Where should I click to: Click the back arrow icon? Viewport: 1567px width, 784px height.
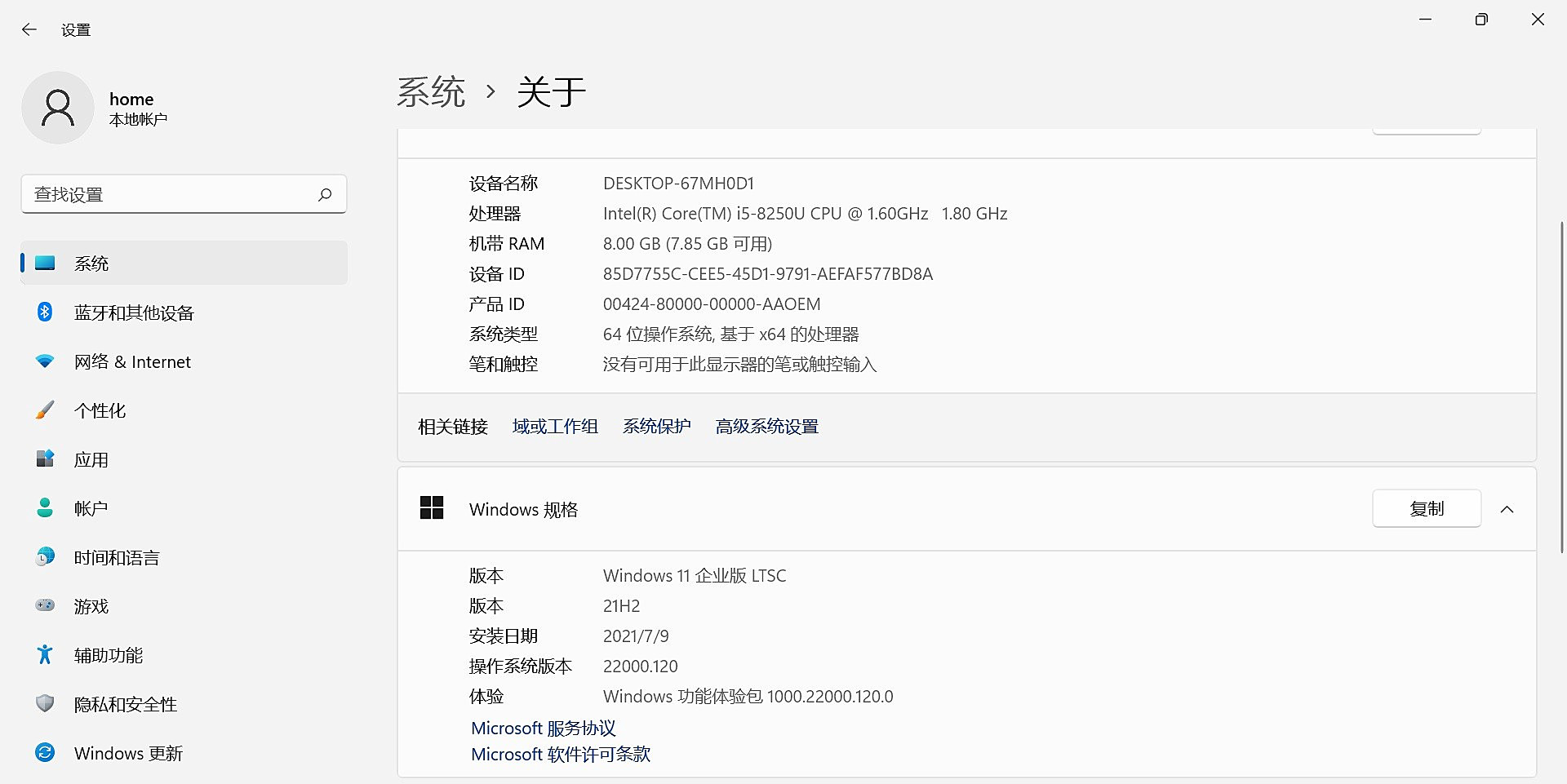pos(29,29)
